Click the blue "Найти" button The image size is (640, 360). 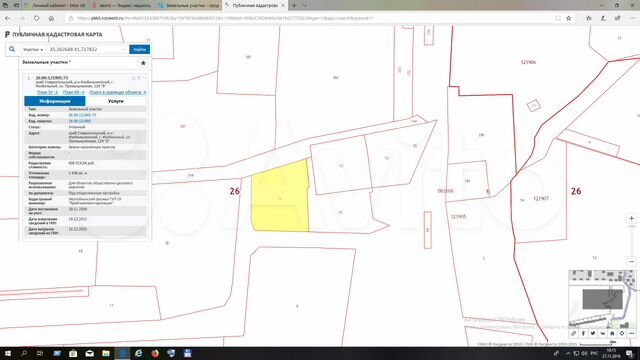[140, 49]
